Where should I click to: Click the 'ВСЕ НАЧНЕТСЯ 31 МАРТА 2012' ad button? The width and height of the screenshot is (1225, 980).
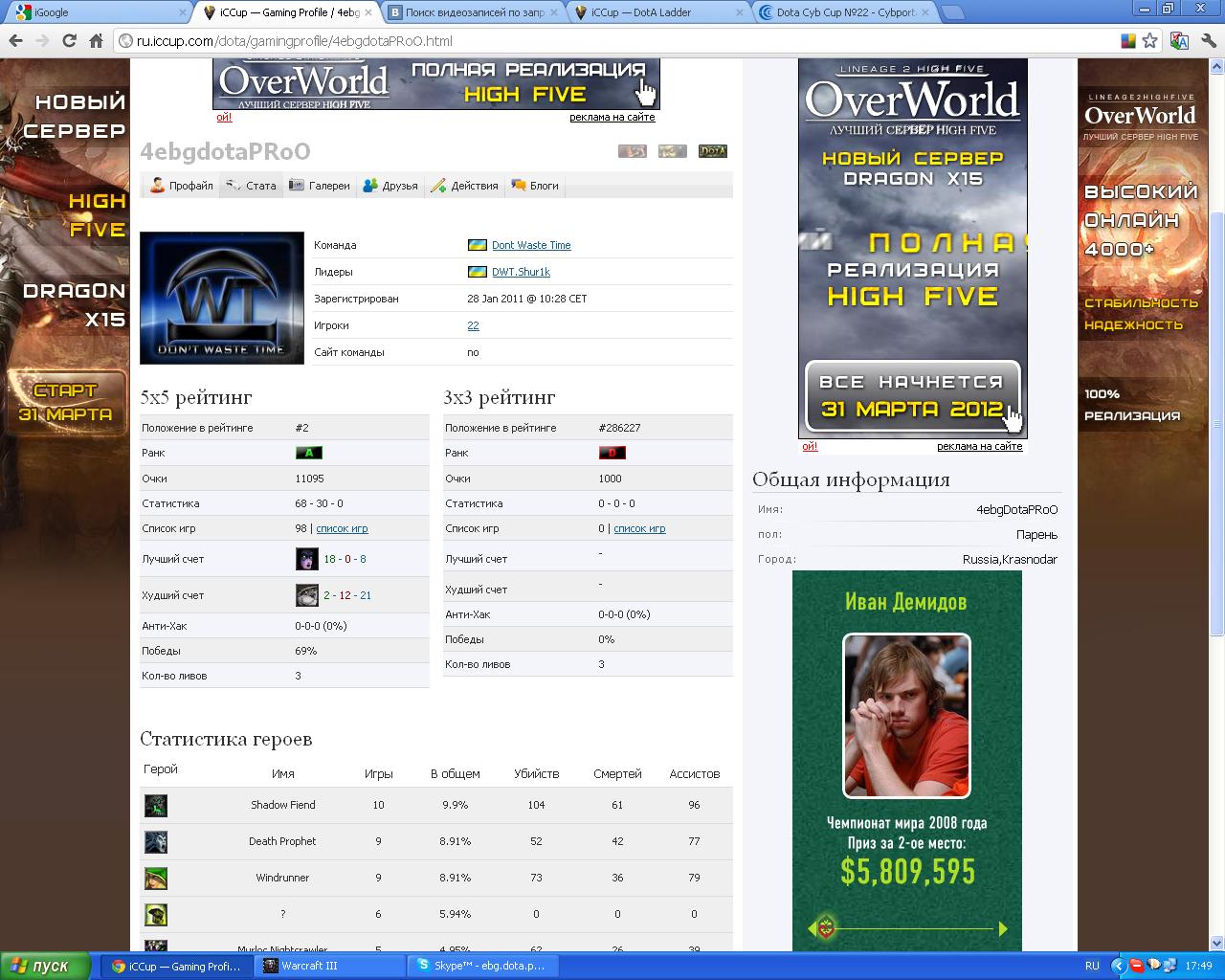pos(913,395)
